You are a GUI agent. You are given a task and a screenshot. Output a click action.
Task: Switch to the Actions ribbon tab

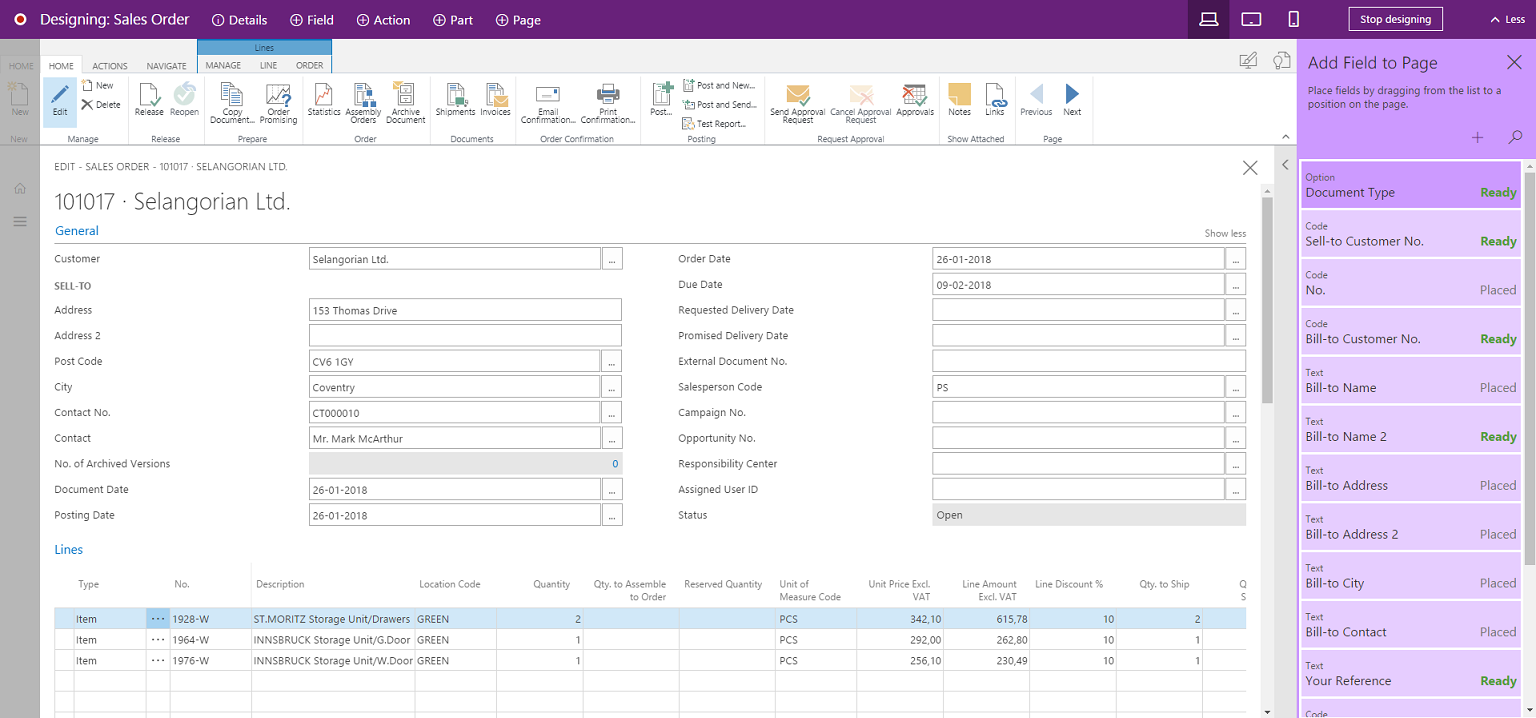tap(110, 66)
